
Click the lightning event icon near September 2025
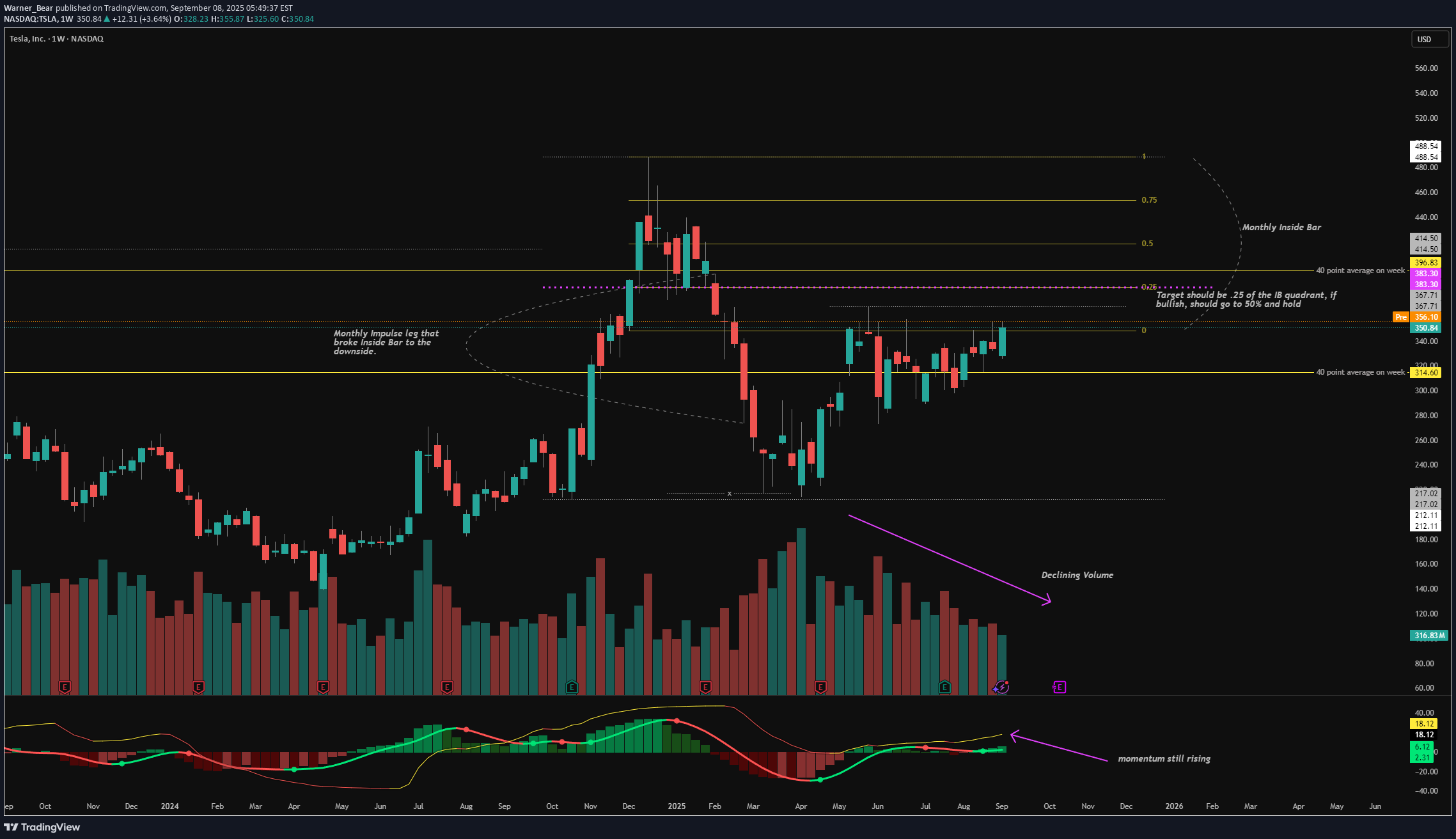[1001, 687]
